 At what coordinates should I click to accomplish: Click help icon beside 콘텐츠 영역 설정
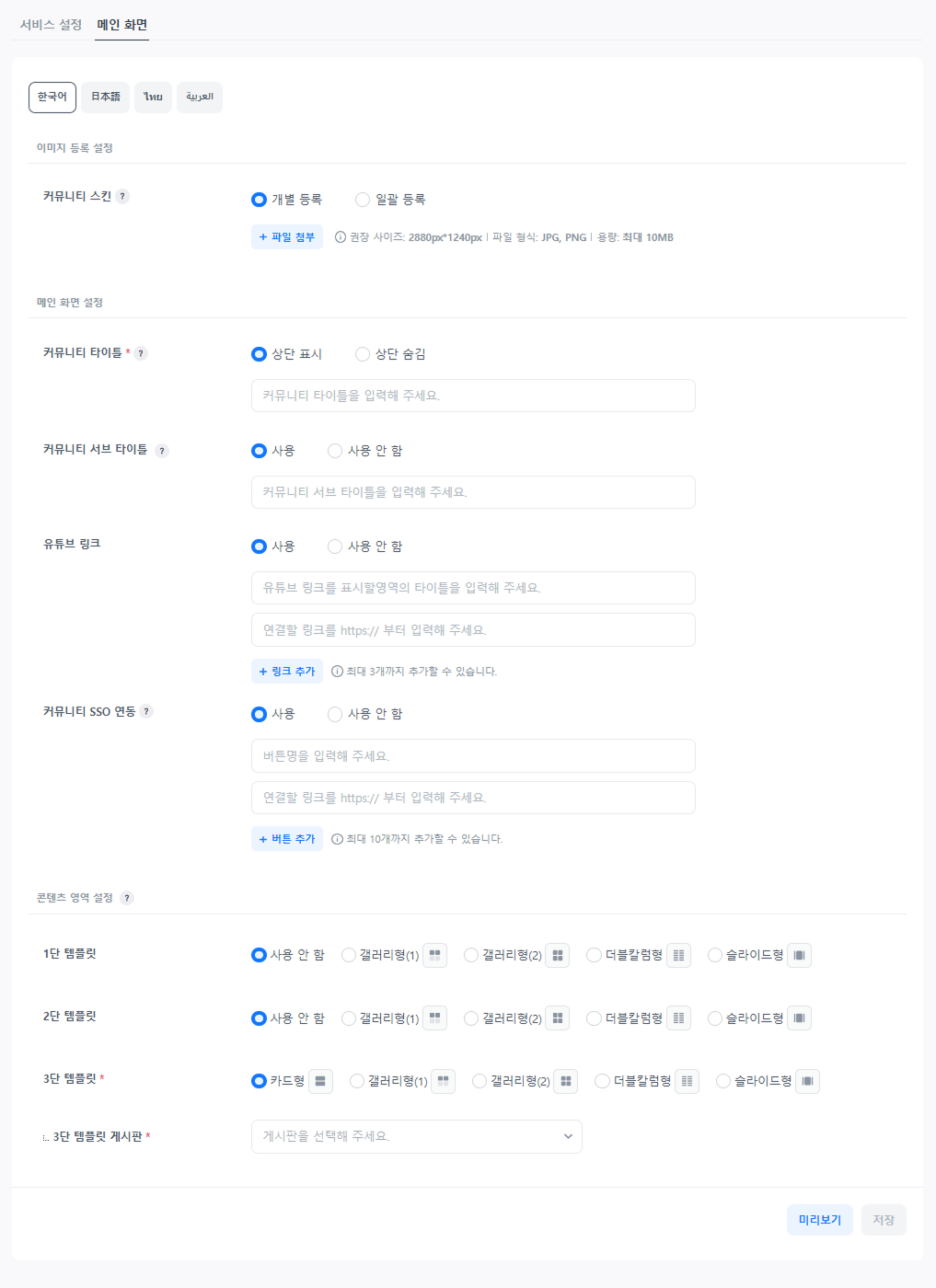[x=127, y=898]
